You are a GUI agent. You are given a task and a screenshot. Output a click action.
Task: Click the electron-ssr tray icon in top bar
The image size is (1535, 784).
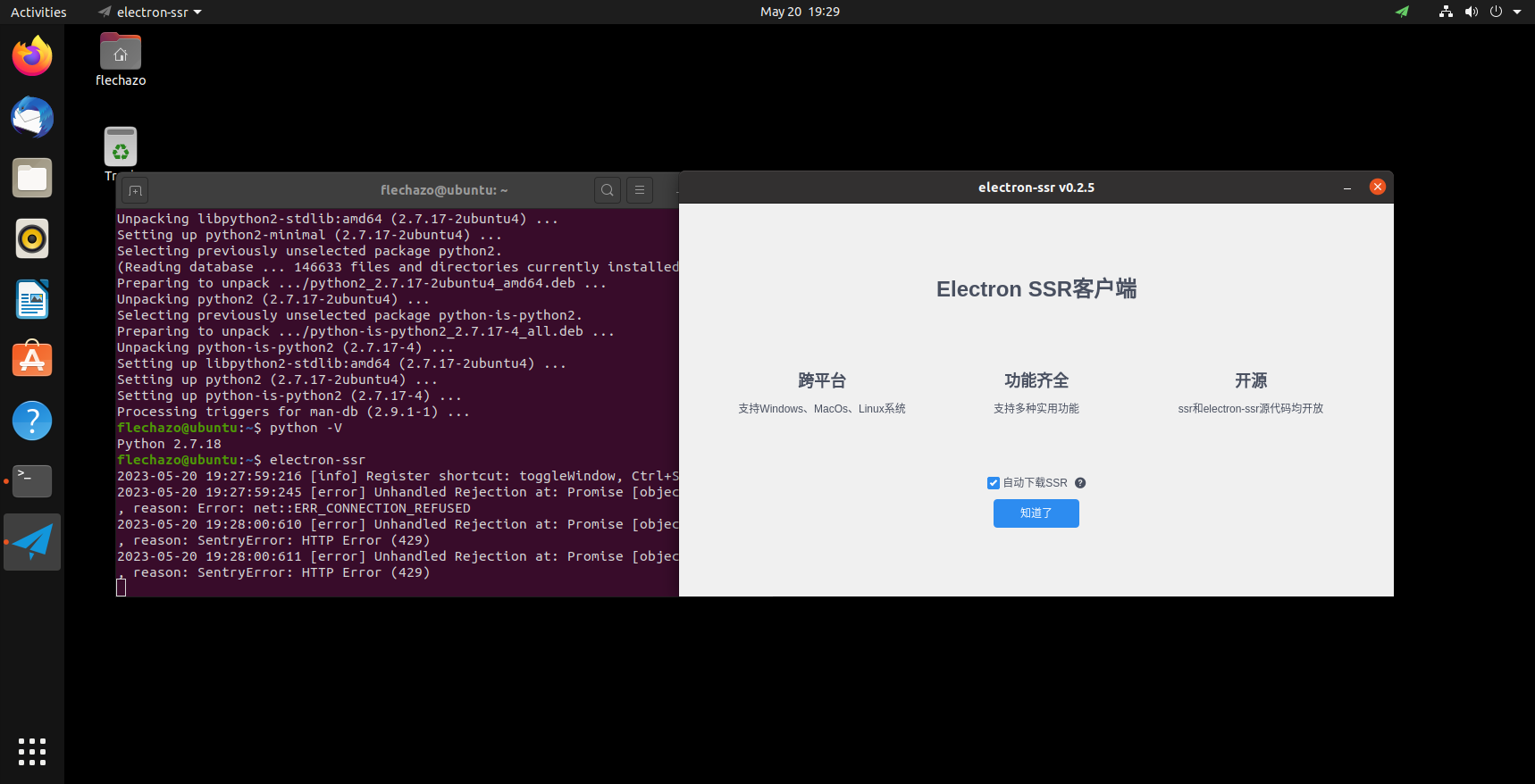coord(1402,13)
